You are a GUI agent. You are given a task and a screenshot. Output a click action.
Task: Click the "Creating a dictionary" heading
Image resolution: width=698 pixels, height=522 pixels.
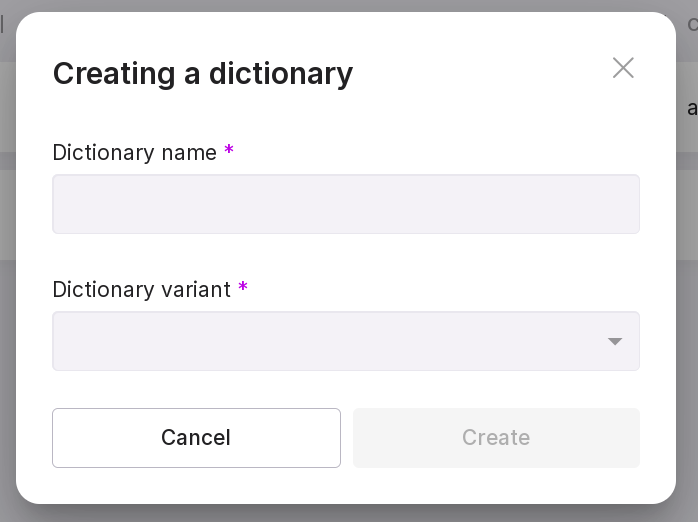tap(202, 73)
